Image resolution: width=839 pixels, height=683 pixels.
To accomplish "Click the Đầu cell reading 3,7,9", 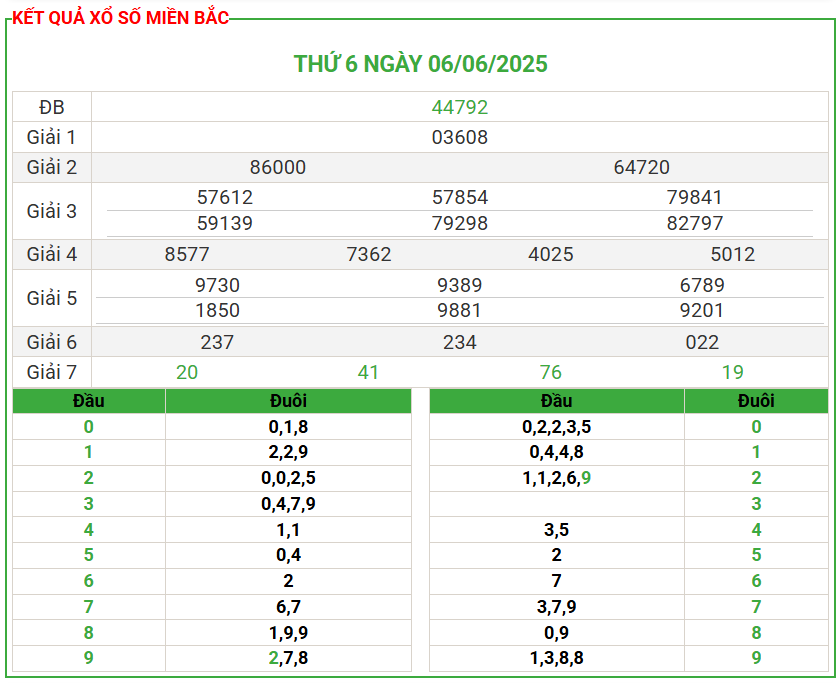I will pos(556,607).
